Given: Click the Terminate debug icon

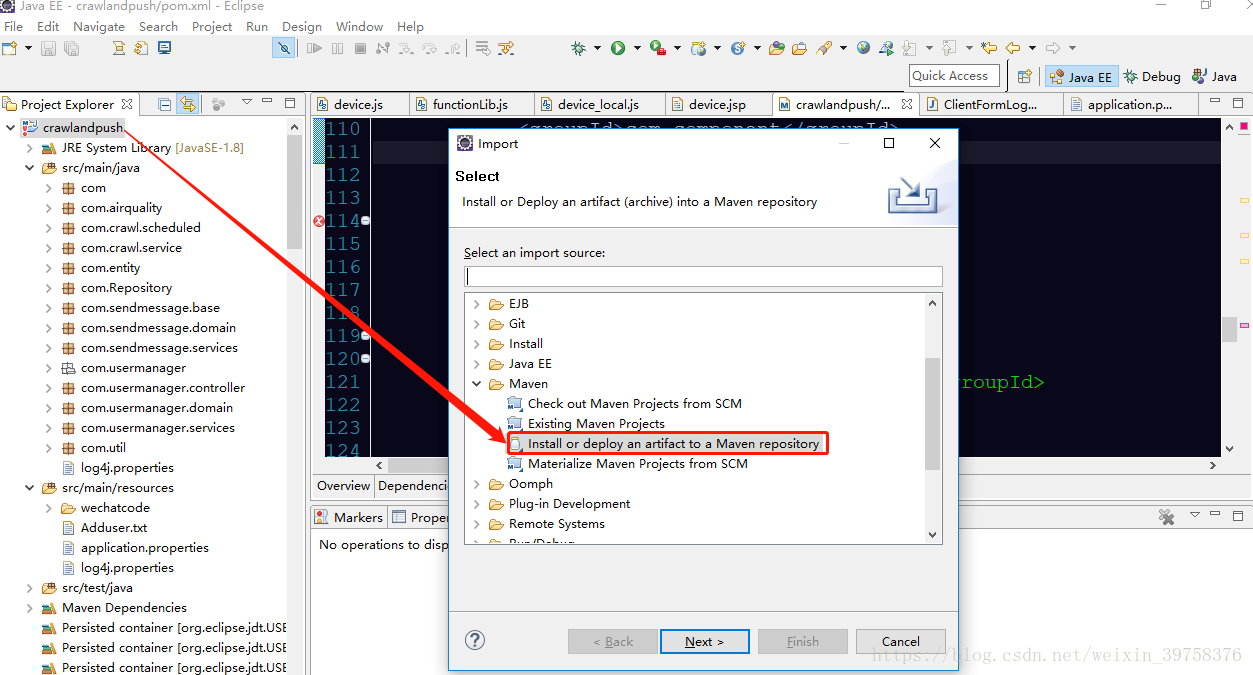Looking at the screenshot, I should [x=360, y=48].
